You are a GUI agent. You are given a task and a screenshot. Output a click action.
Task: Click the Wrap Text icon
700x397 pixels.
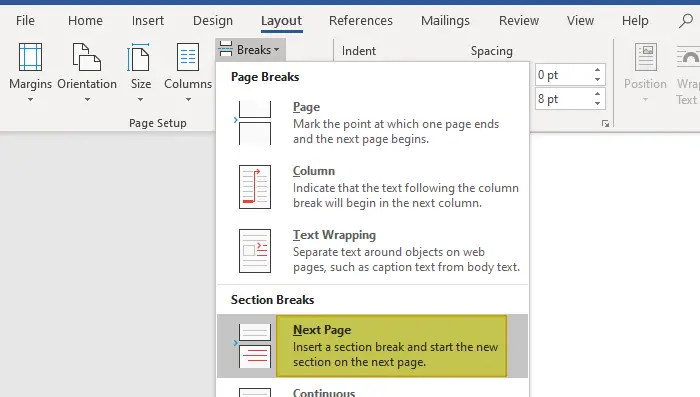(689, 57)
